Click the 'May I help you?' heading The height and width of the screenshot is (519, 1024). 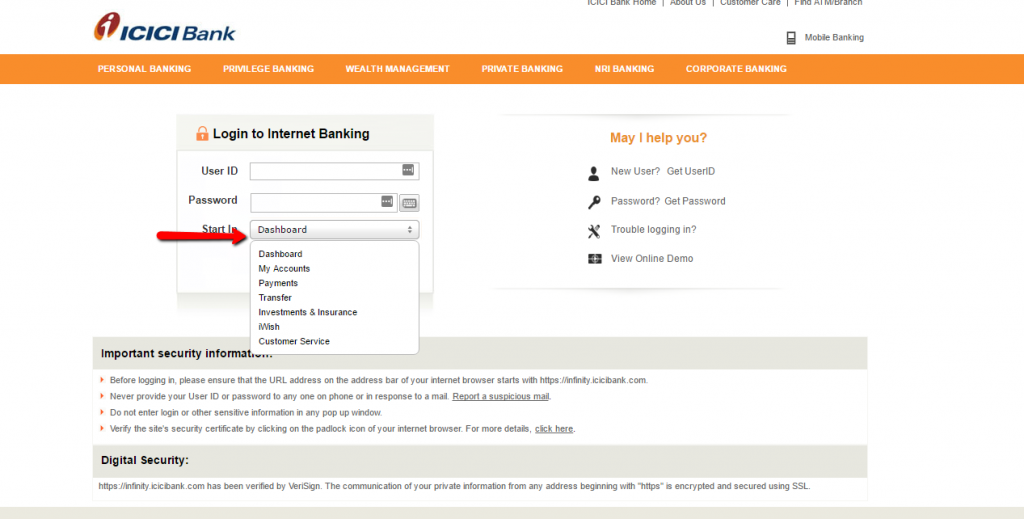pos(658,138)
